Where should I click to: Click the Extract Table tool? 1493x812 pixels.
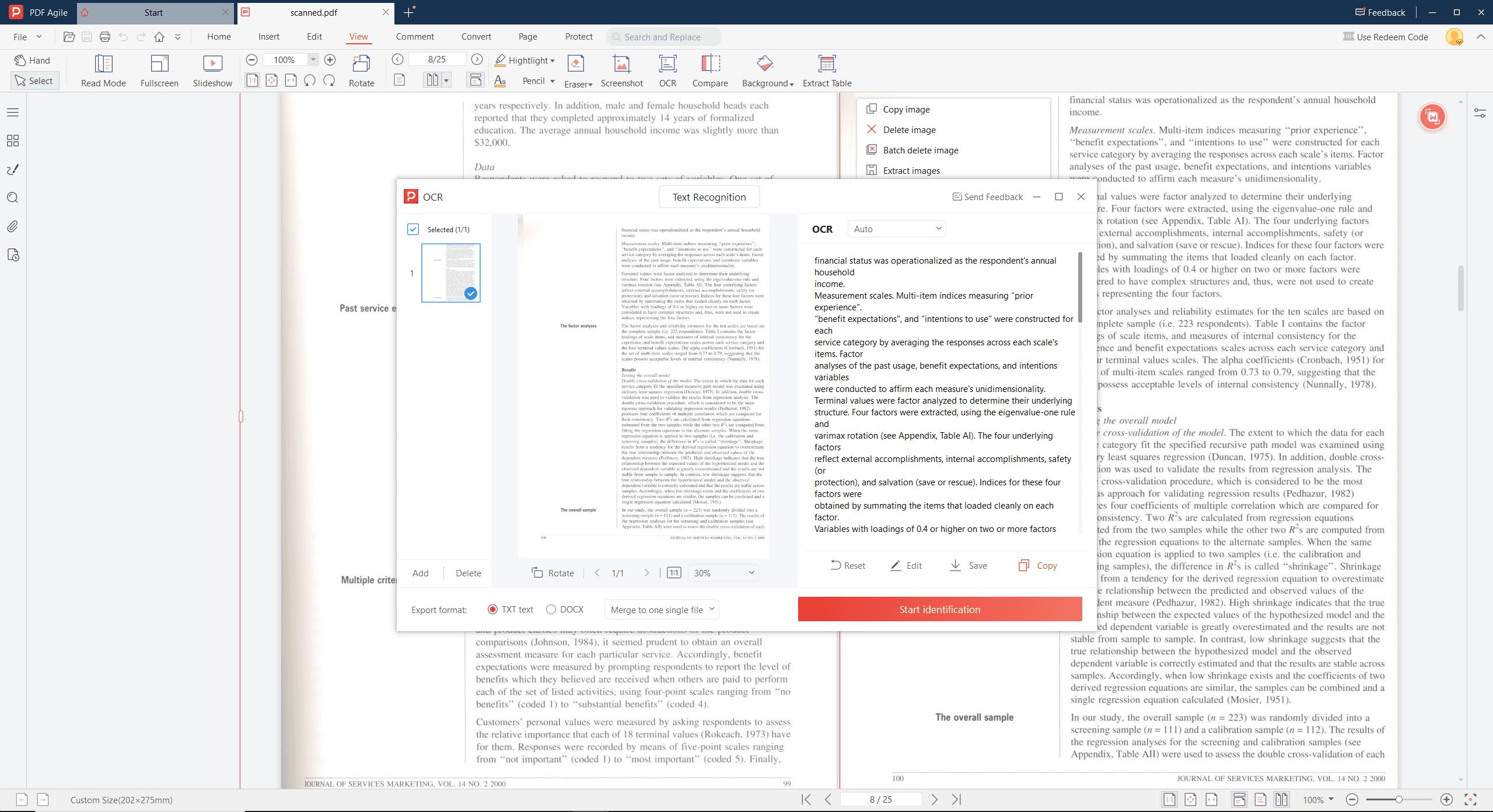pyautogui.click(x=827, y=71)
